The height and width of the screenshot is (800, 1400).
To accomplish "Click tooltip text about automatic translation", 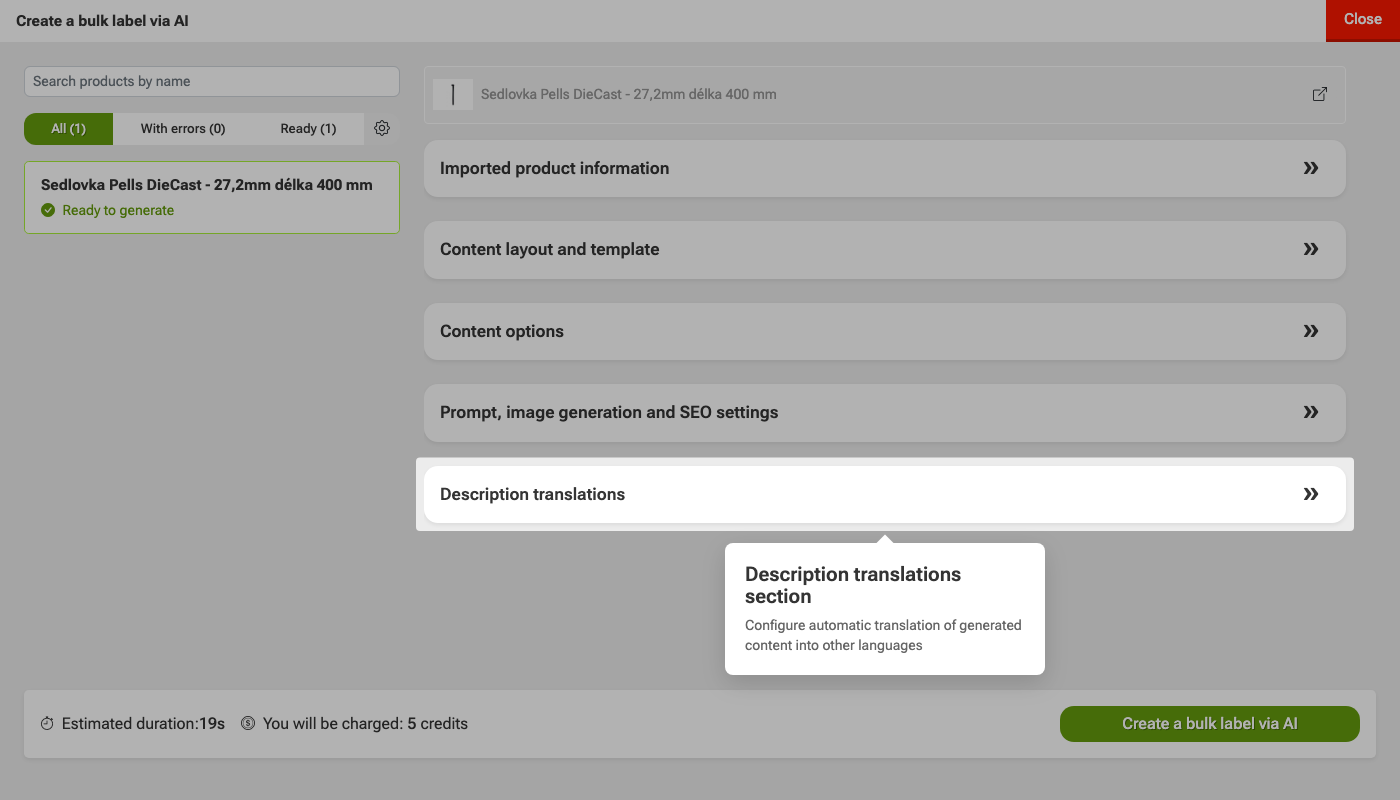I will [884, 635].
